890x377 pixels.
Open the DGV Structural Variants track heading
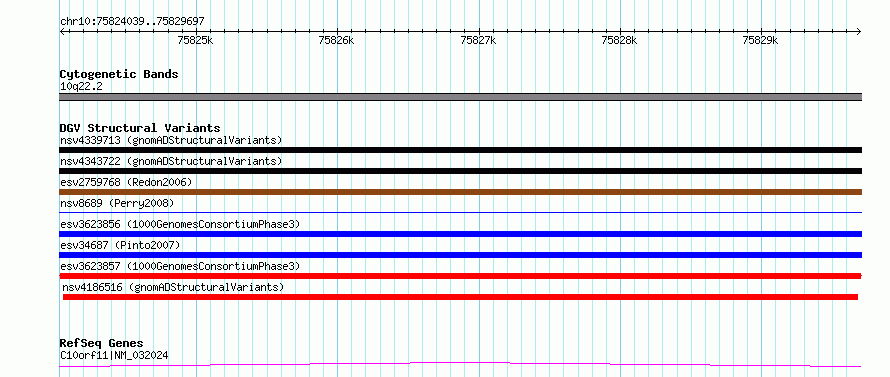click(x=140, y=128)
